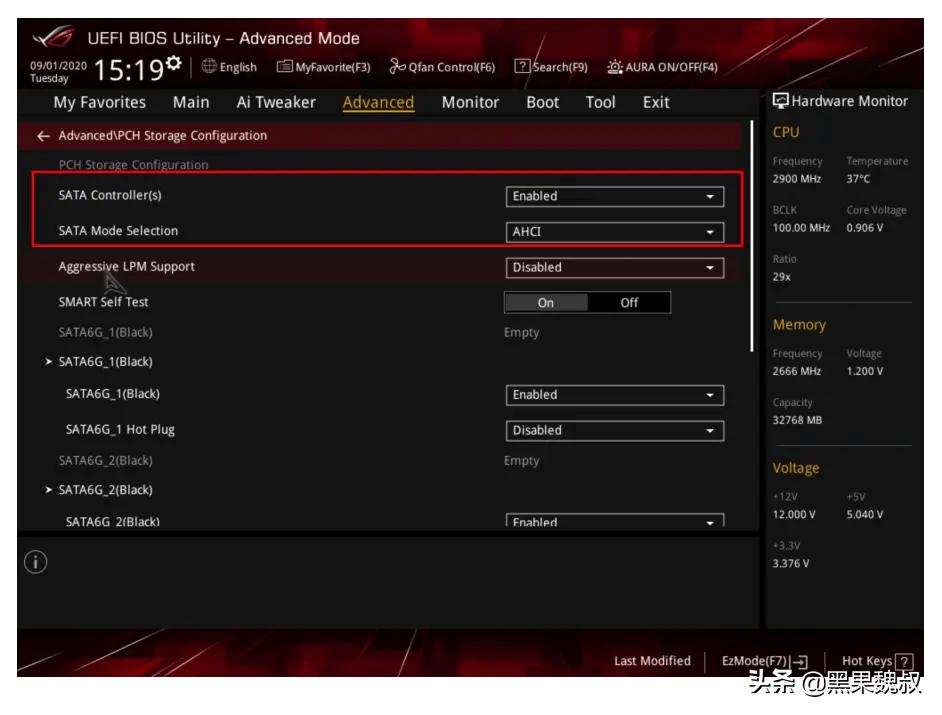The width and height of the screenshot is (942, 715).
Task: Open time settings gear icon
Action: click(174, 62)
